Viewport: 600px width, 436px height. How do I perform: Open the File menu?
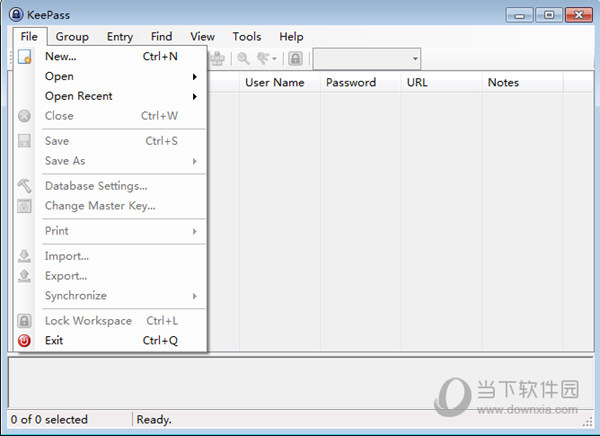click(29, 37)
